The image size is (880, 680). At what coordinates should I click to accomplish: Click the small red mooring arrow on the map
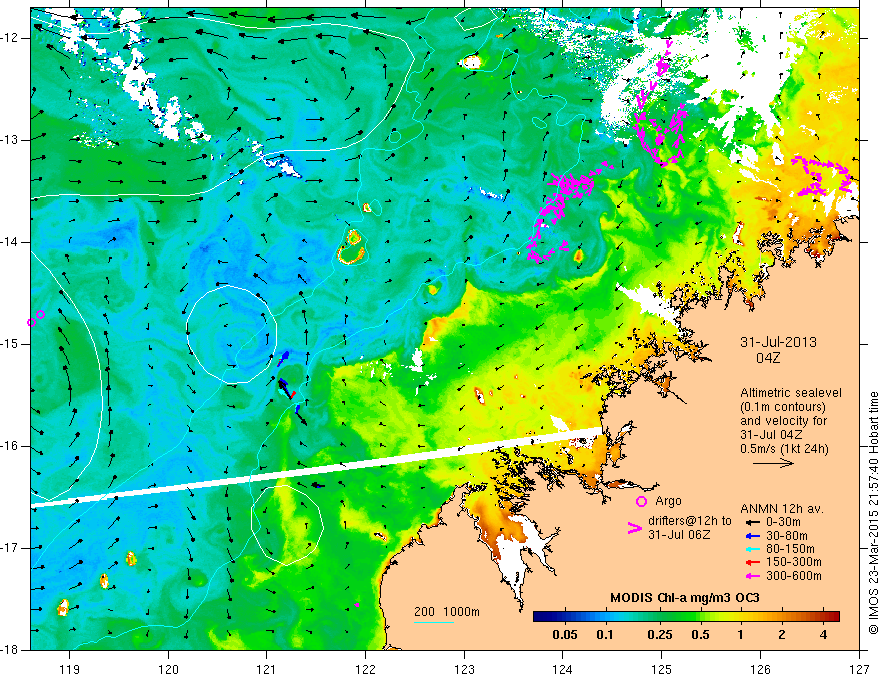293,395
